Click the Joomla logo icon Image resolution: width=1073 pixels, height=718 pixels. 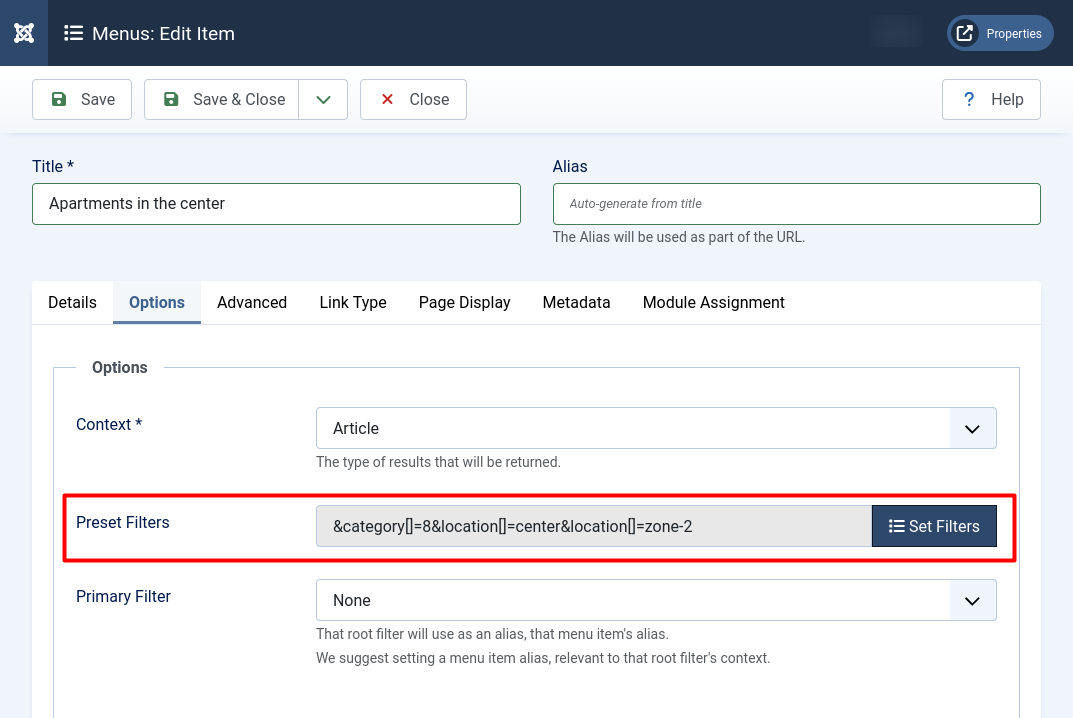click(24, 33)
